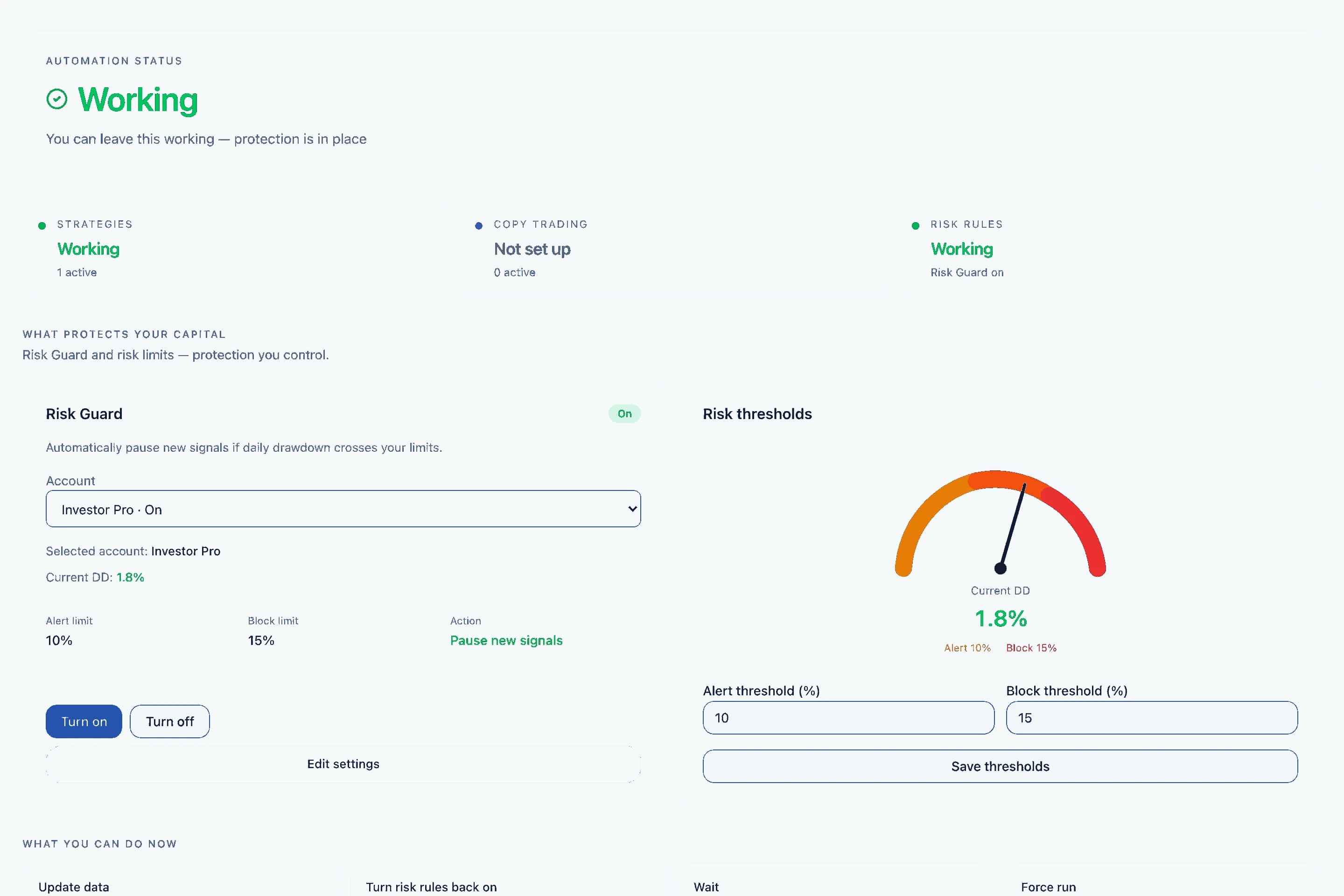Click the 'Risk Guard on' text

click(x=967, y=273)
